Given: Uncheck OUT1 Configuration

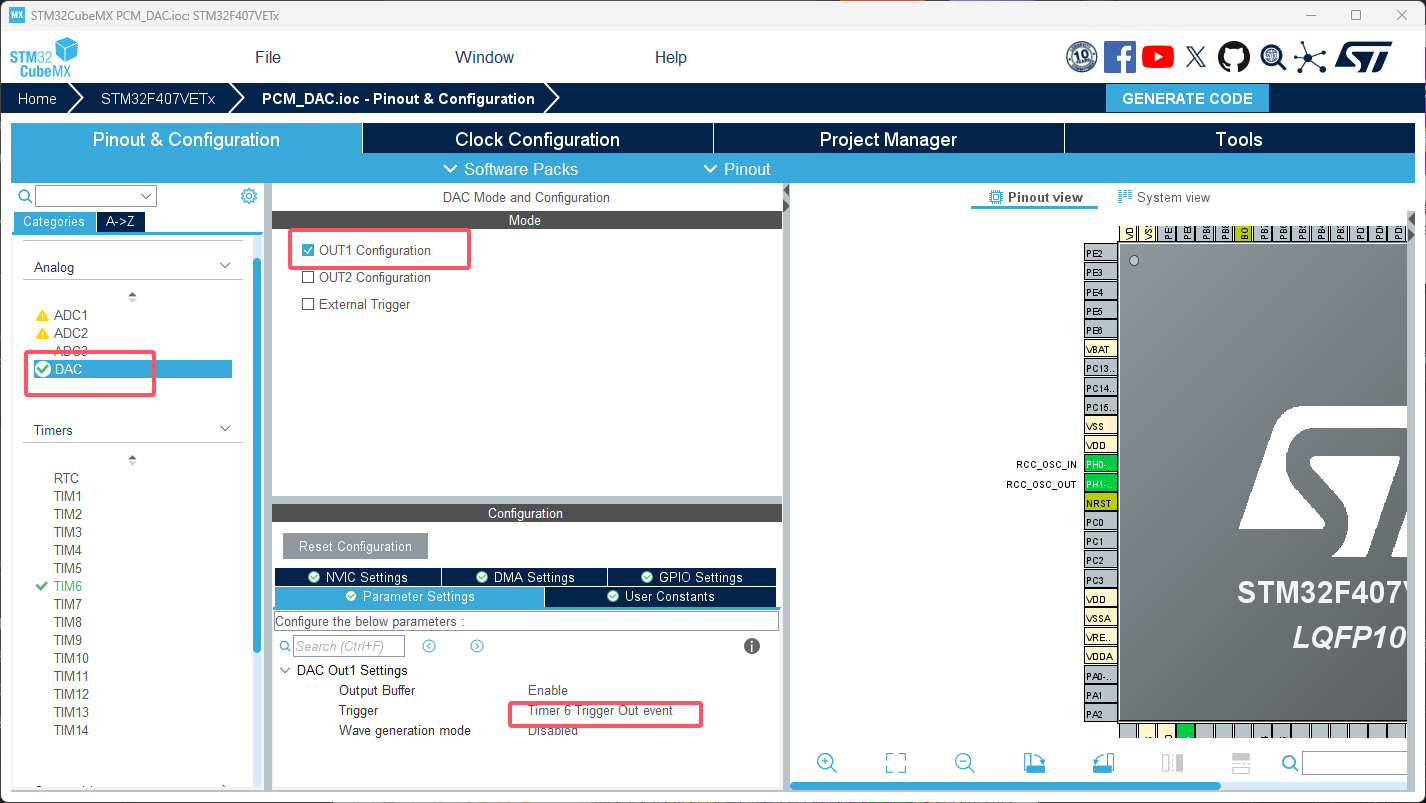Looking at the screenshot, I should tap(308, 250).
